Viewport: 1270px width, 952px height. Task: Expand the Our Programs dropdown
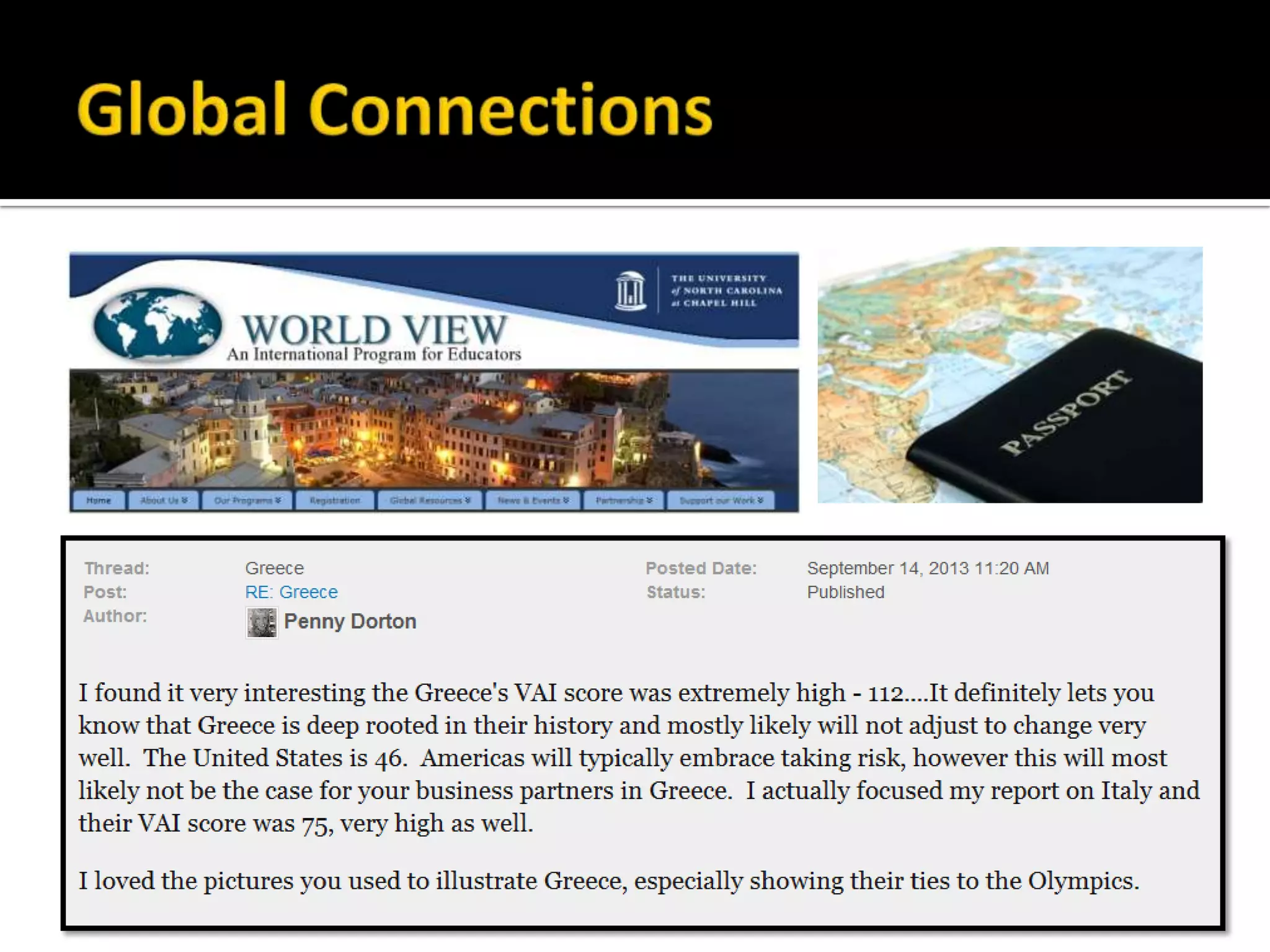[247, 500]
